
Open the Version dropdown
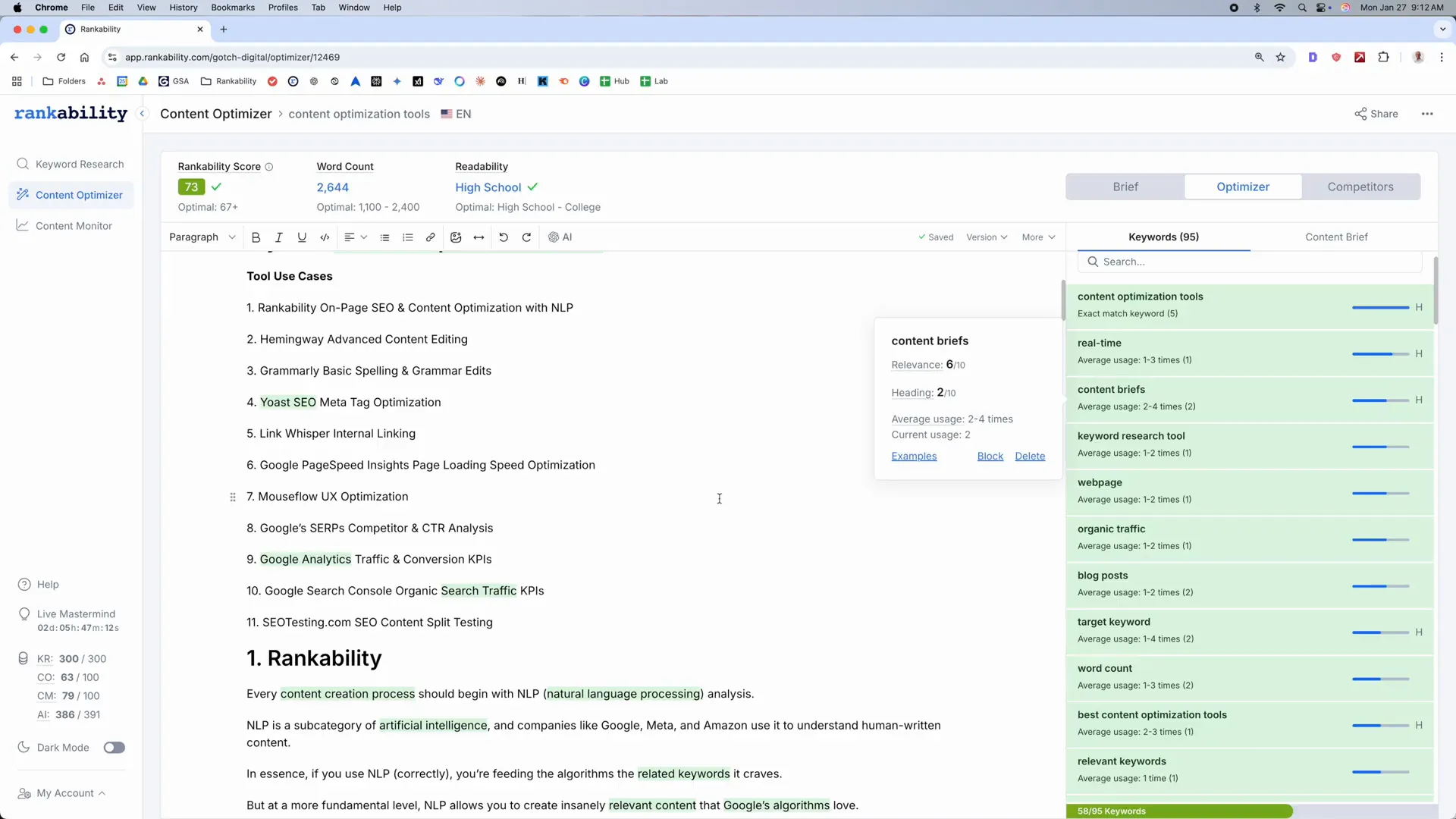point(987,237)
